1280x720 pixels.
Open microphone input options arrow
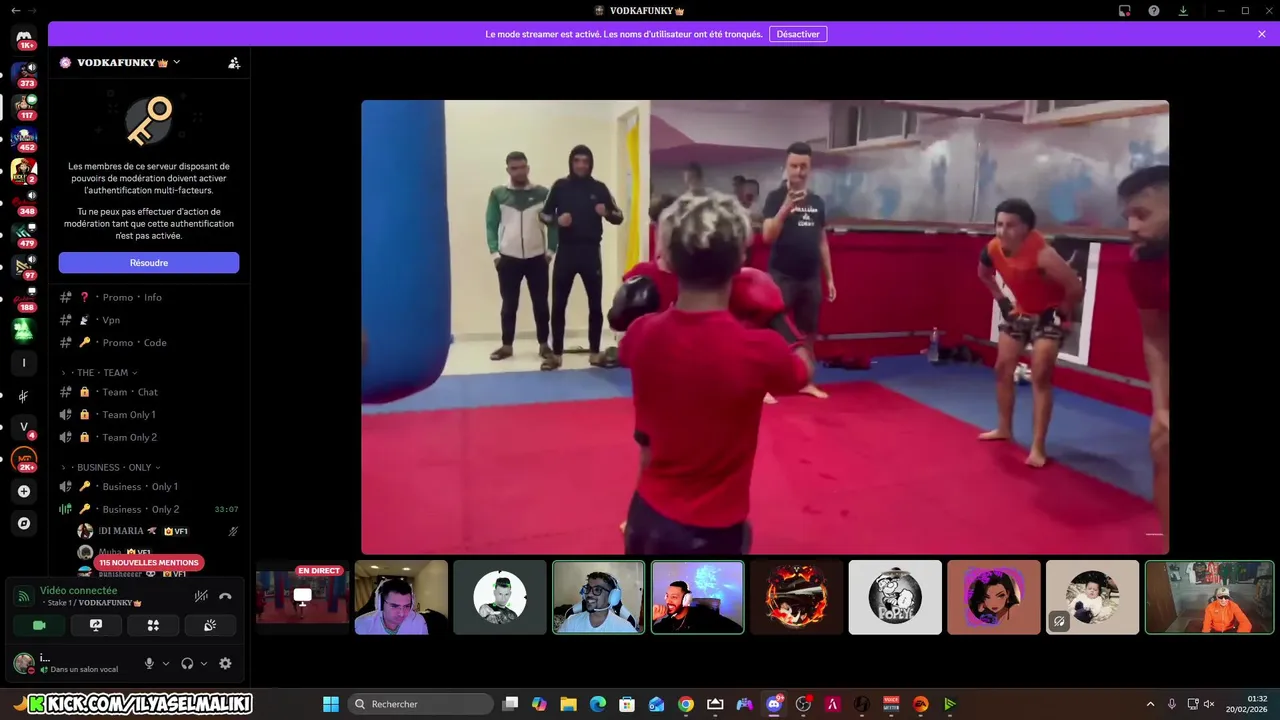click(166, 663)
